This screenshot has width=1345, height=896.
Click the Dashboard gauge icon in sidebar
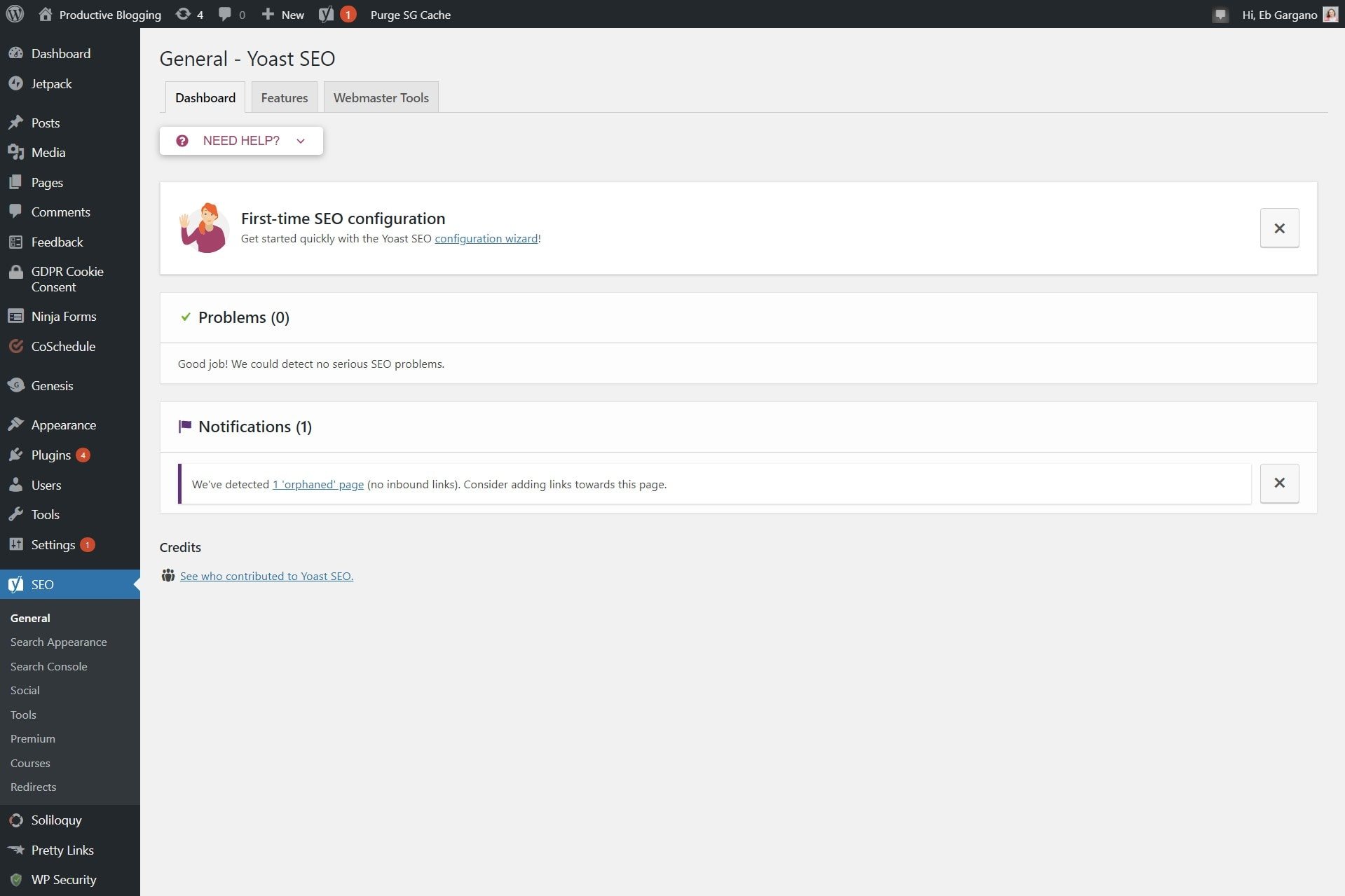click(x=15, y=53)
